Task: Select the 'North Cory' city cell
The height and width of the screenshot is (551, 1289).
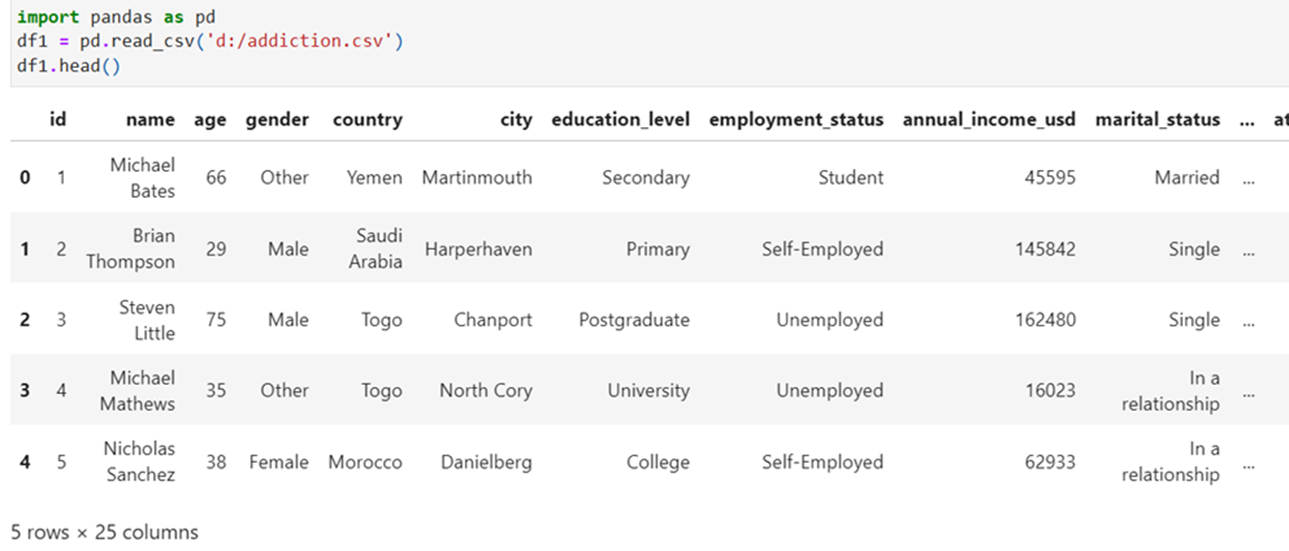Action: (x=486, y=391)
